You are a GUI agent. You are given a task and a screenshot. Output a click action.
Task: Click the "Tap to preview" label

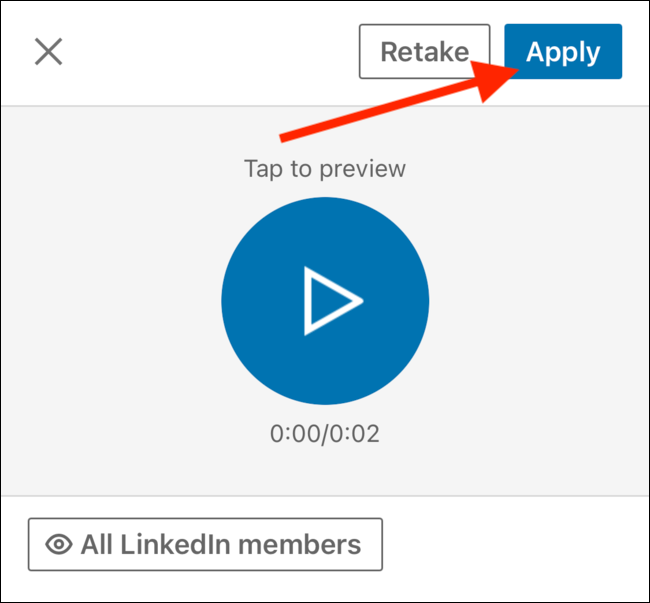(x=325, y=168)
